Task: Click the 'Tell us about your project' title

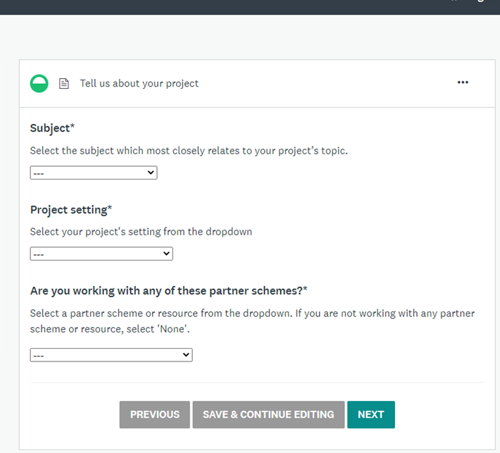Action: (139, 83)
